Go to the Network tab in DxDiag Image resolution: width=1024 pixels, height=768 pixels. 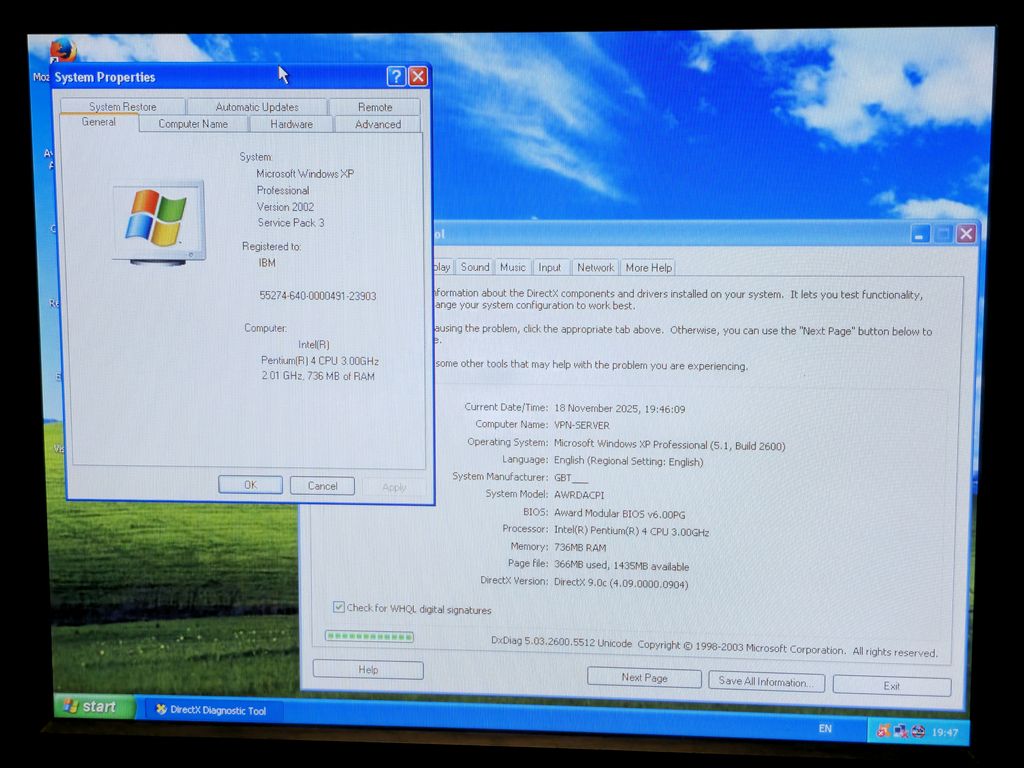(x=595, y=267)
